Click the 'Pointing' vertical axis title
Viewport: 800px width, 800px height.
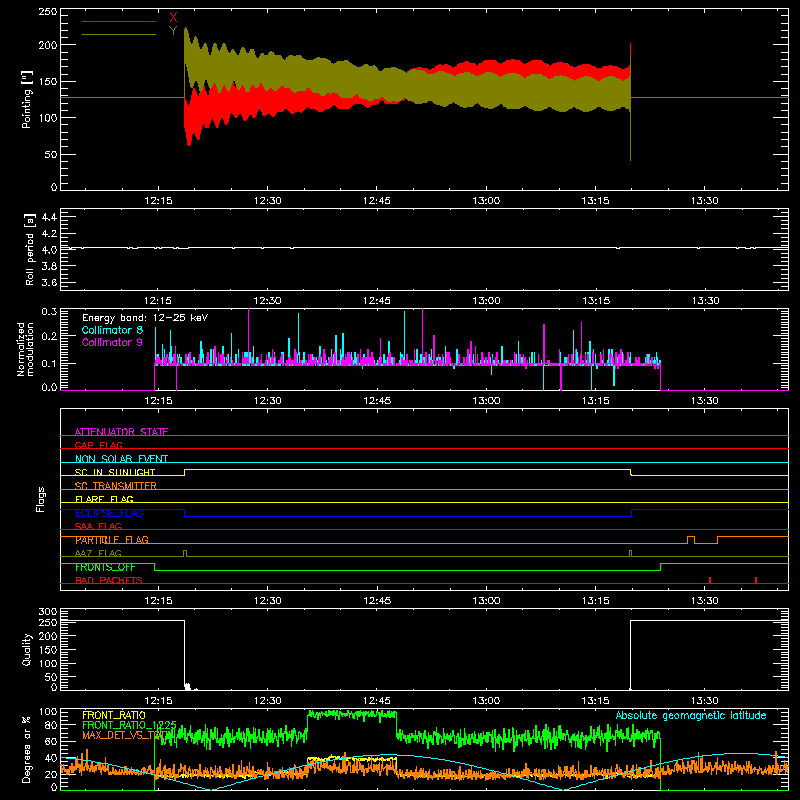[27, 99]
